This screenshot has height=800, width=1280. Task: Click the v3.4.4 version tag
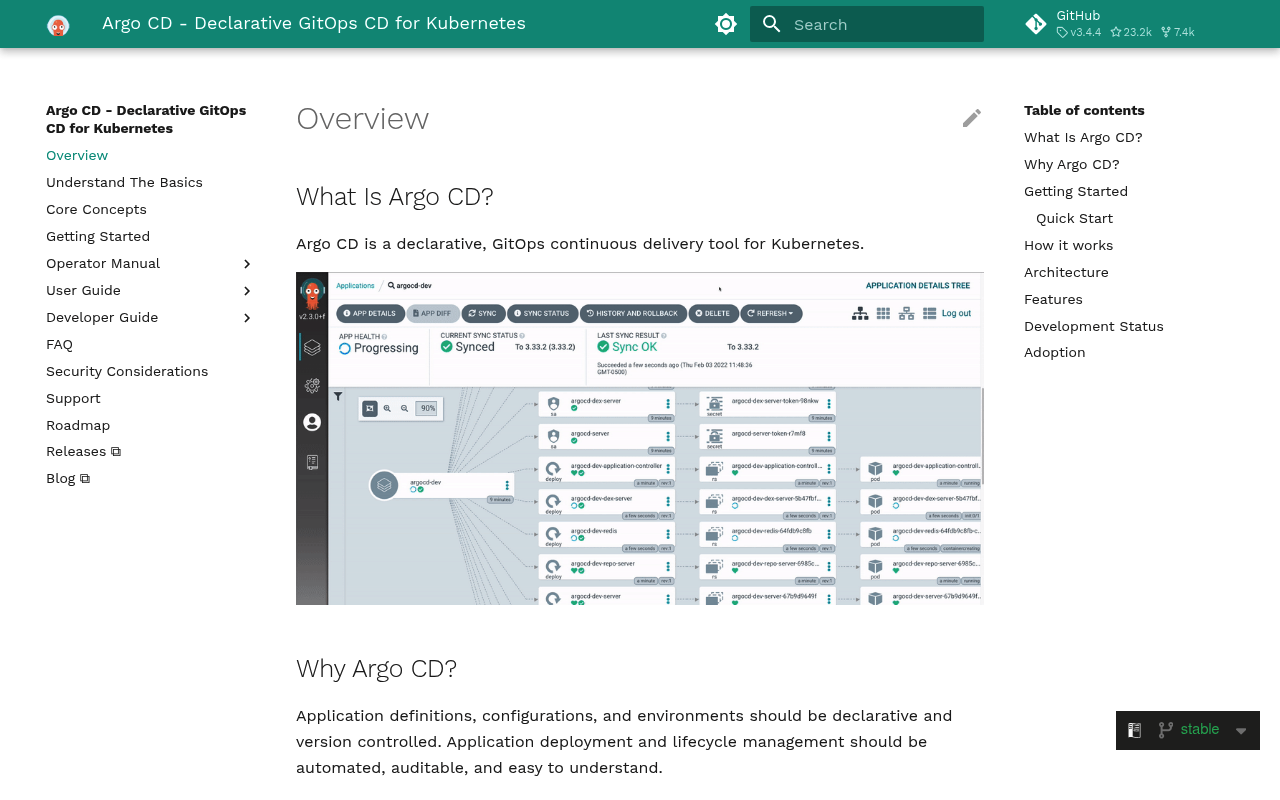coord(1079,32)
